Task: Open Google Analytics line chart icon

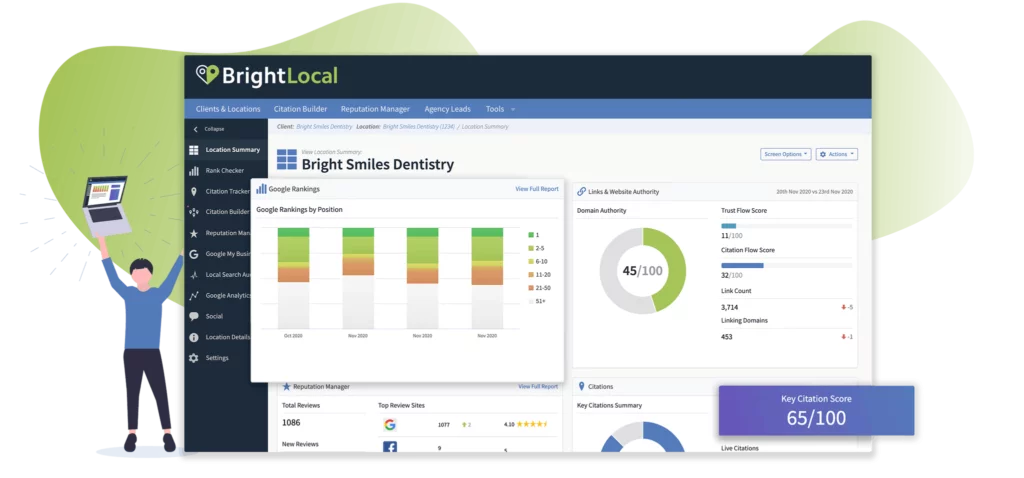Action: point(193,296)
